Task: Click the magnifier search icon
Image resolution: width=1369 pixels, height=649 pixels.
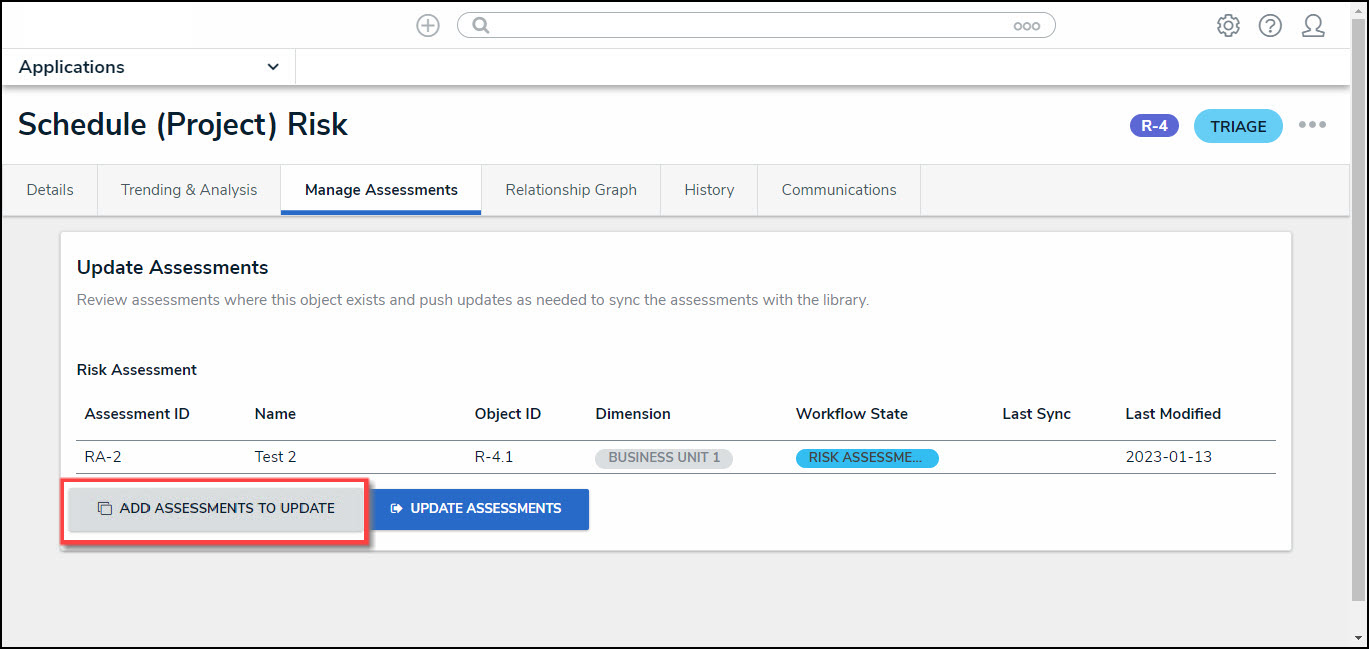Action: pos(481,26)
